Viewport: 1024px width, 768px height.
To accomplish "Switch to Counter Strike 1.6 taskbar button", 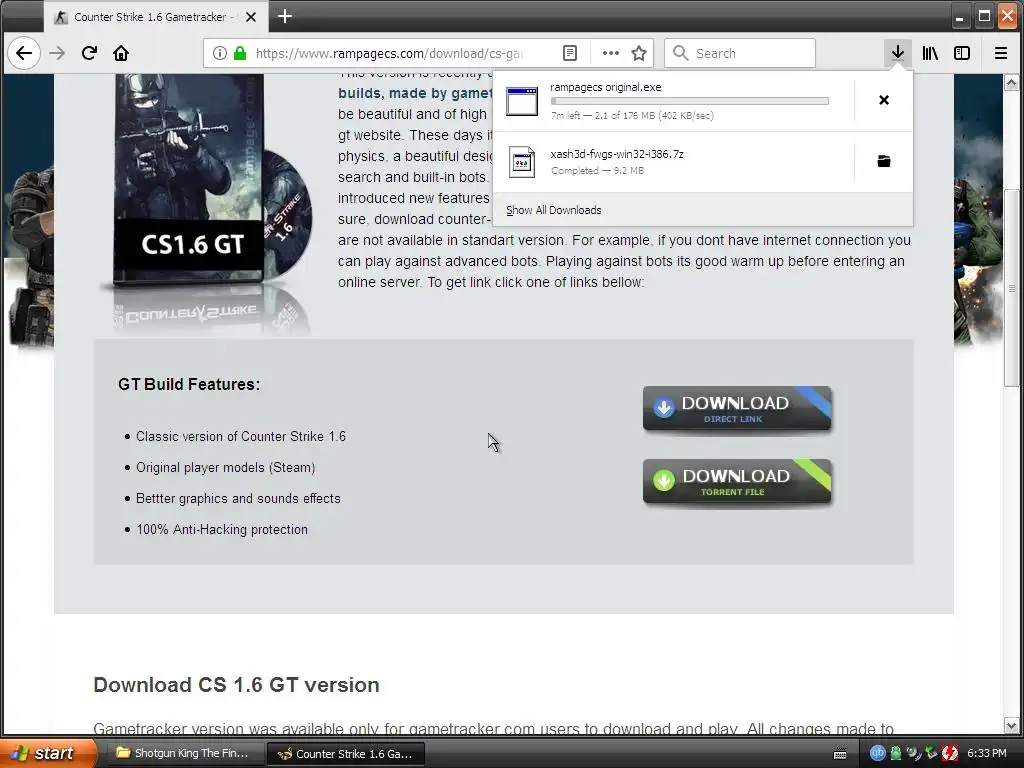I will (x=346, y=754).
